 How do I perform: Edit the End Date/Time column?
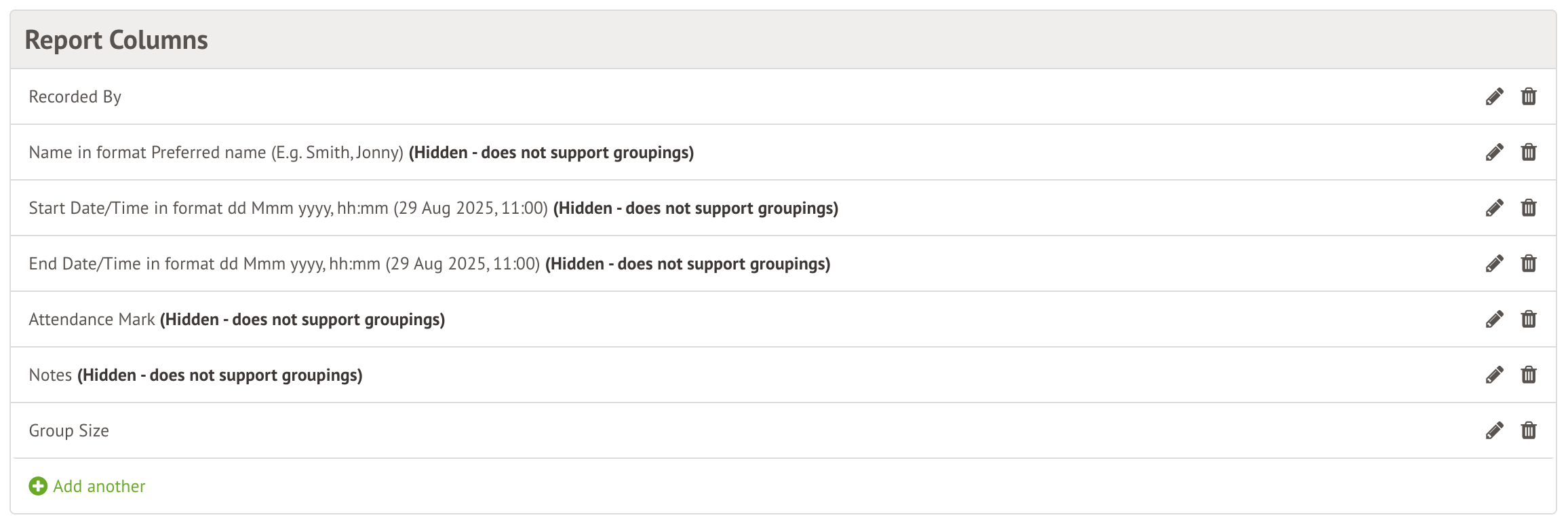coord(1494,263)
